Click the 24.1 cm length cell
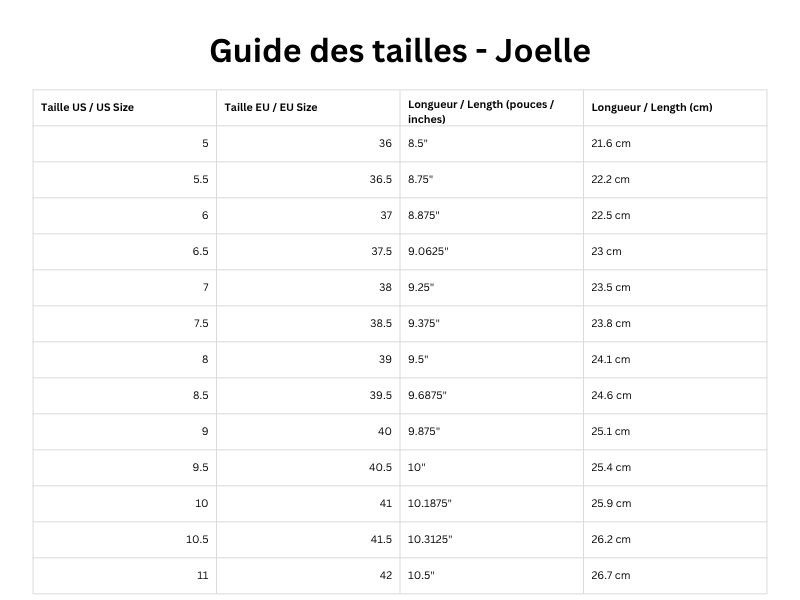800x600 pixels. coord(611,359)
